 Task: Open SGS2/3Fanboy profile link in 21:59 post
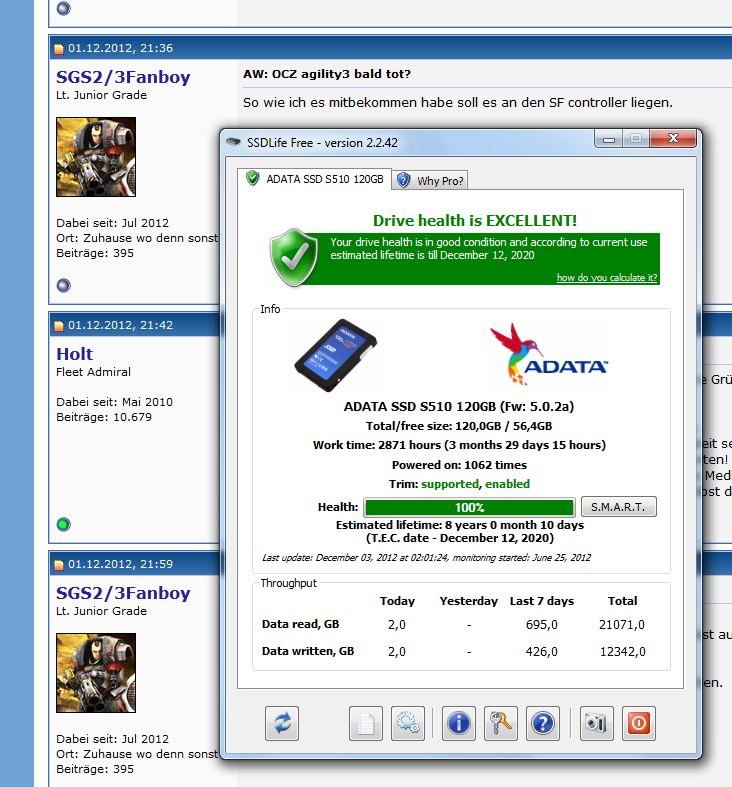click(123, 593)
